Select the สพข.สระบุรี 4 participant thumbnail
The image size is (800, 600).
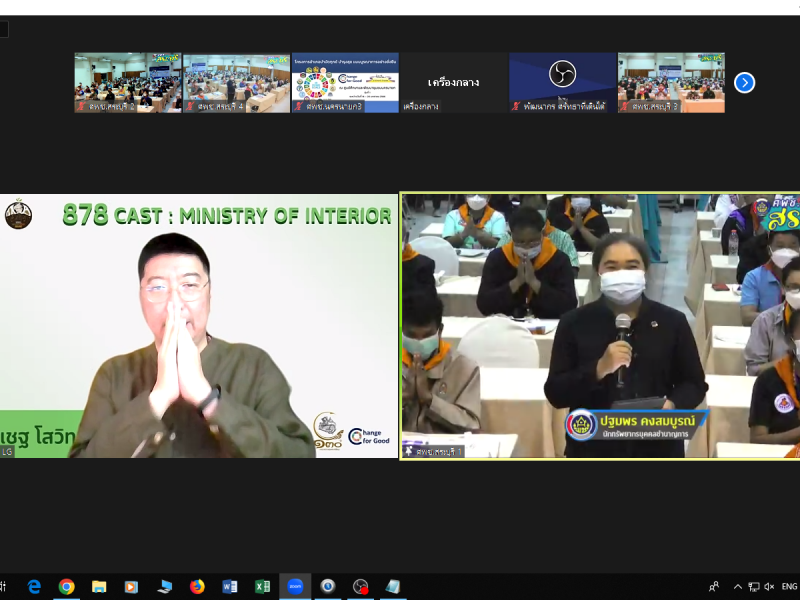point(236,83)
